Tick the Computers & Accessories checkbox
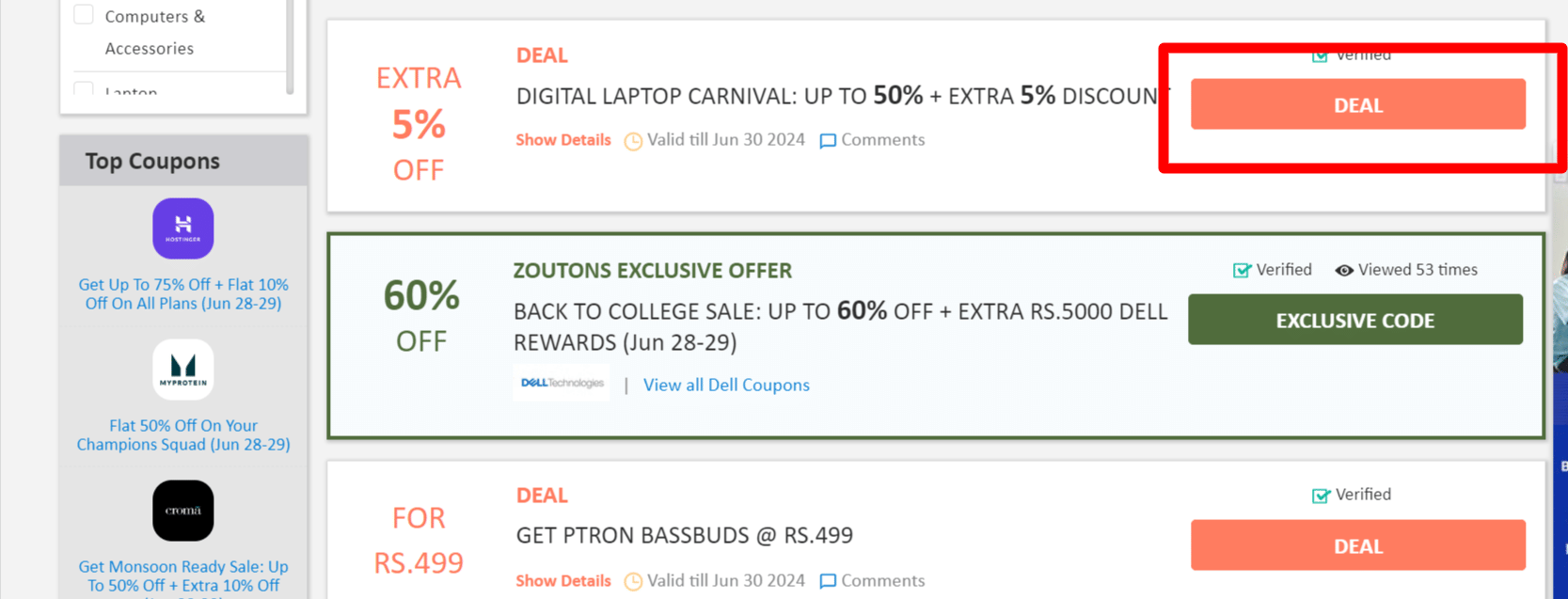The width and height of the screenshot is (1568, 599). point(84,14)
